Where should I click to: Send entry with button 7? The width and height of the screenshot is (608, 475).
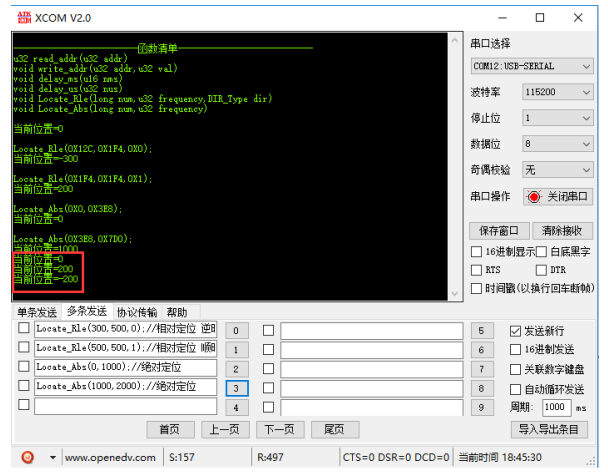click(482, 369)
